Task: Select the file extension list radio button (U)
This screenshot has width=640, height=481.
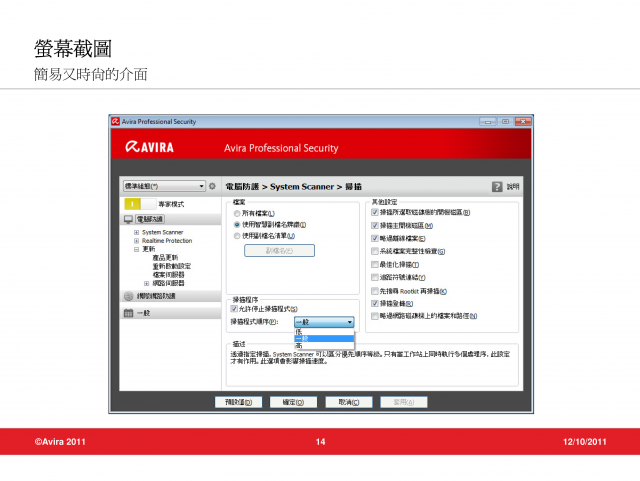Action: (x=237, y=236)
